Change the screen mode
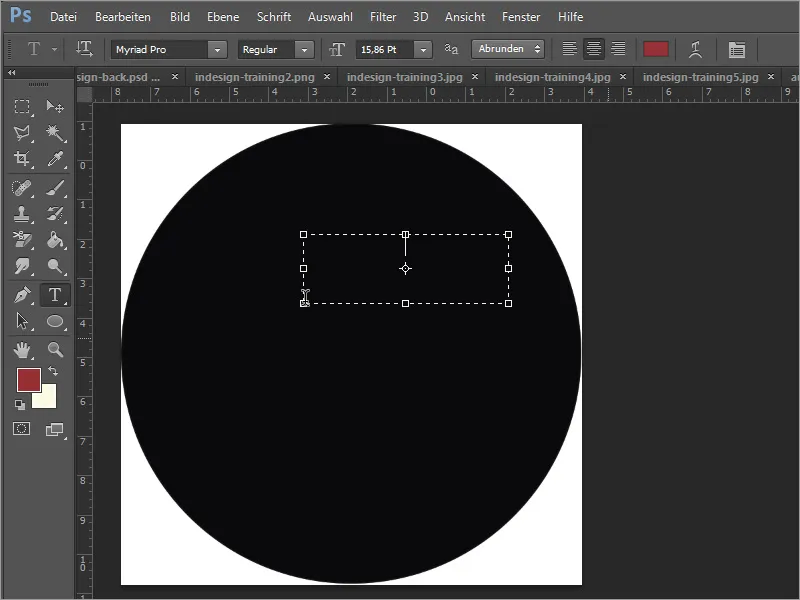 tap(54, 430)
